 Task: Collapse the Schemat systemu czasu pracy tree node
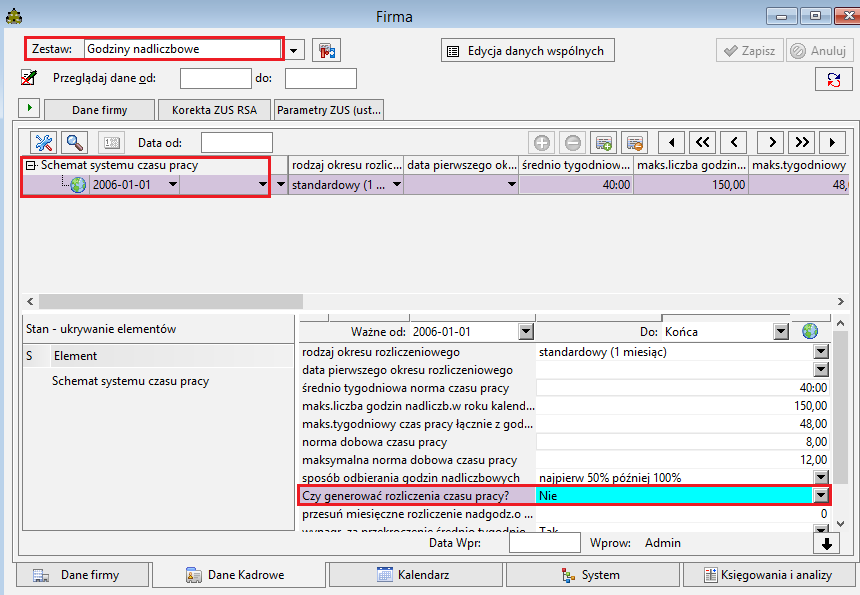(31, 165)
